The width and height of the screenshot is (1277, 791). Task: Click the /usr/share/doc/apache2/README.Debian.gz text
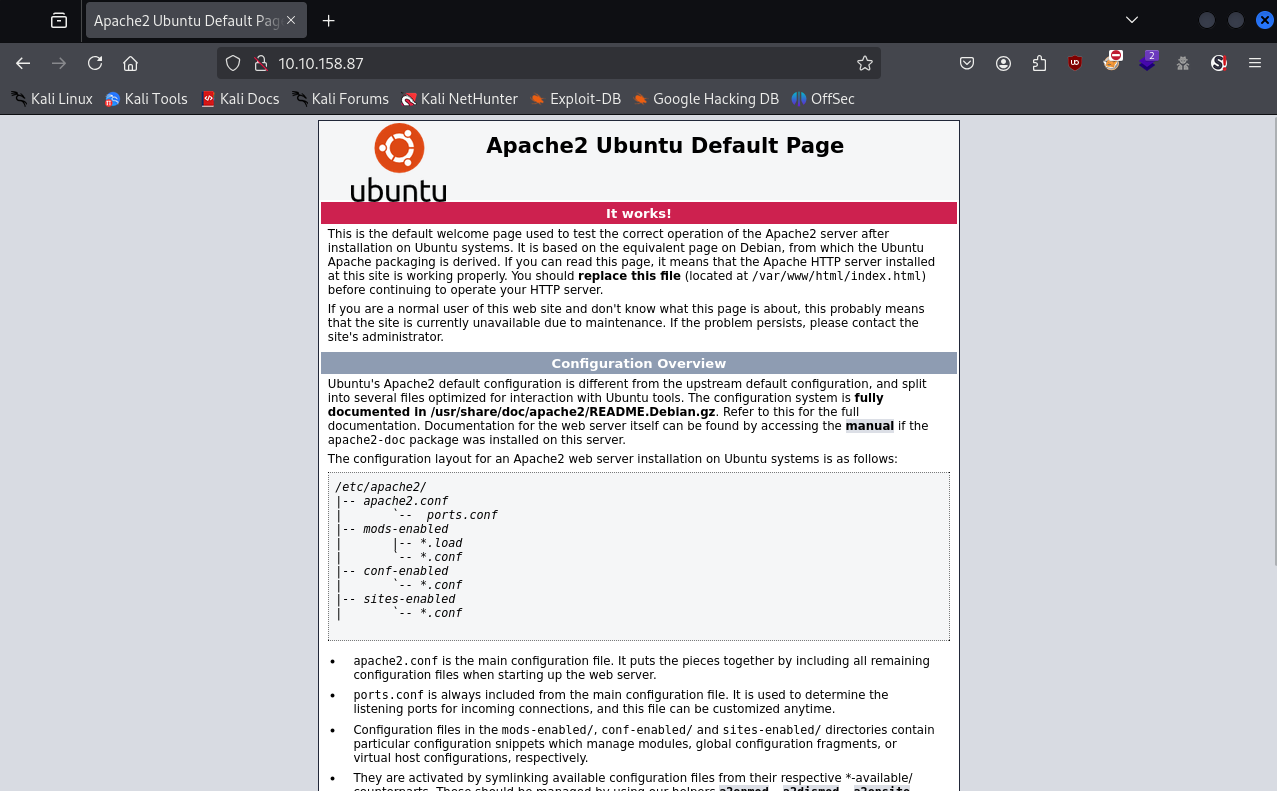coord(571,412)
